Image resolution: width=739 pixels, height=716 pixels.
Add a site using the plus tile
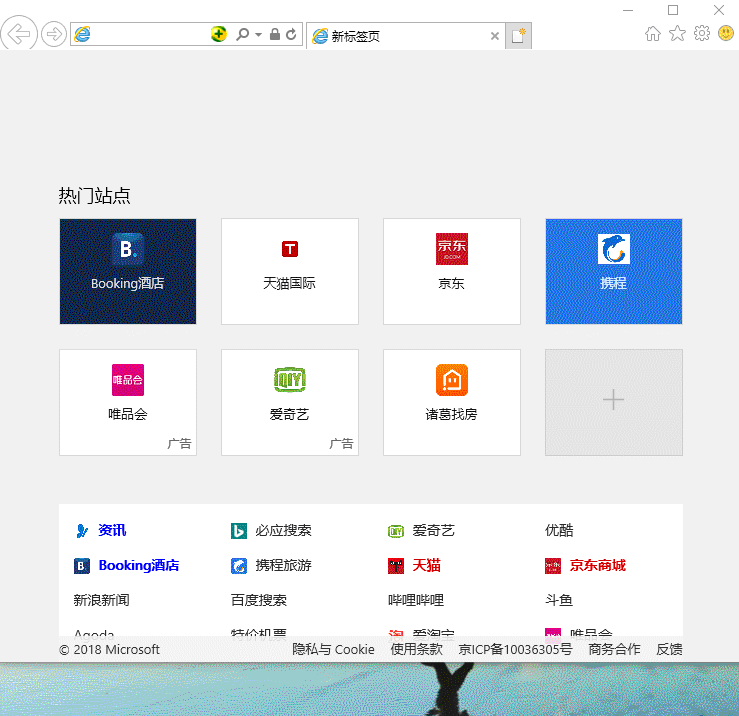coord(613,401)
